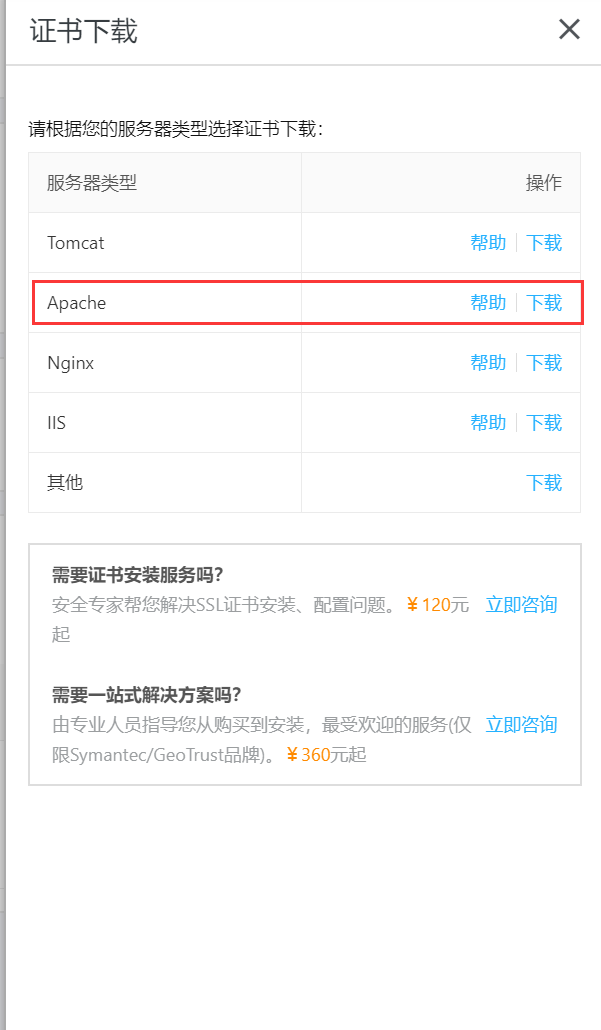
Task: Click 立即咨询 for certificate installation service
Action: click(519, 605)
